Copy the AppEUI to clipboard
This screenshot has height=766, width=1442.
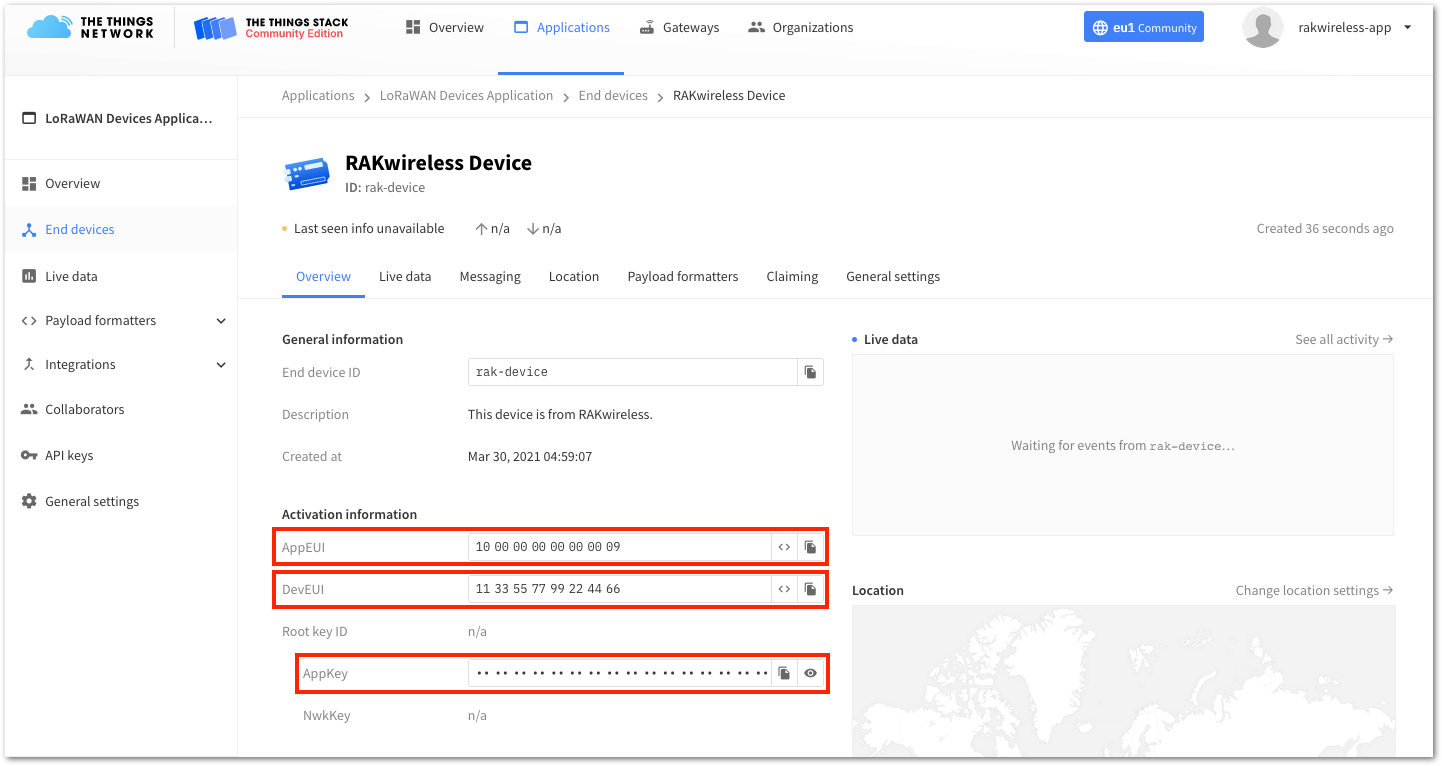(811, 547)
